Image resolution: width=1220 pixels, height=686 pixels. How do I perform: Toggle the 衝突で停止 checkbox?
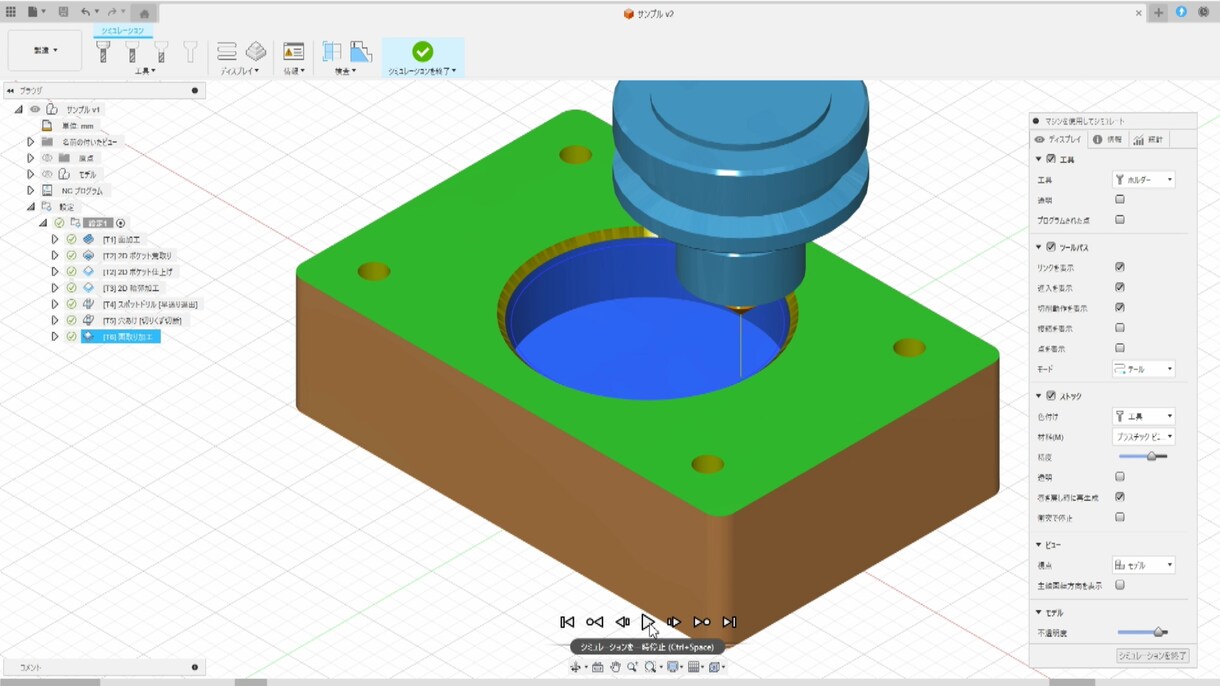point(1120,517)
